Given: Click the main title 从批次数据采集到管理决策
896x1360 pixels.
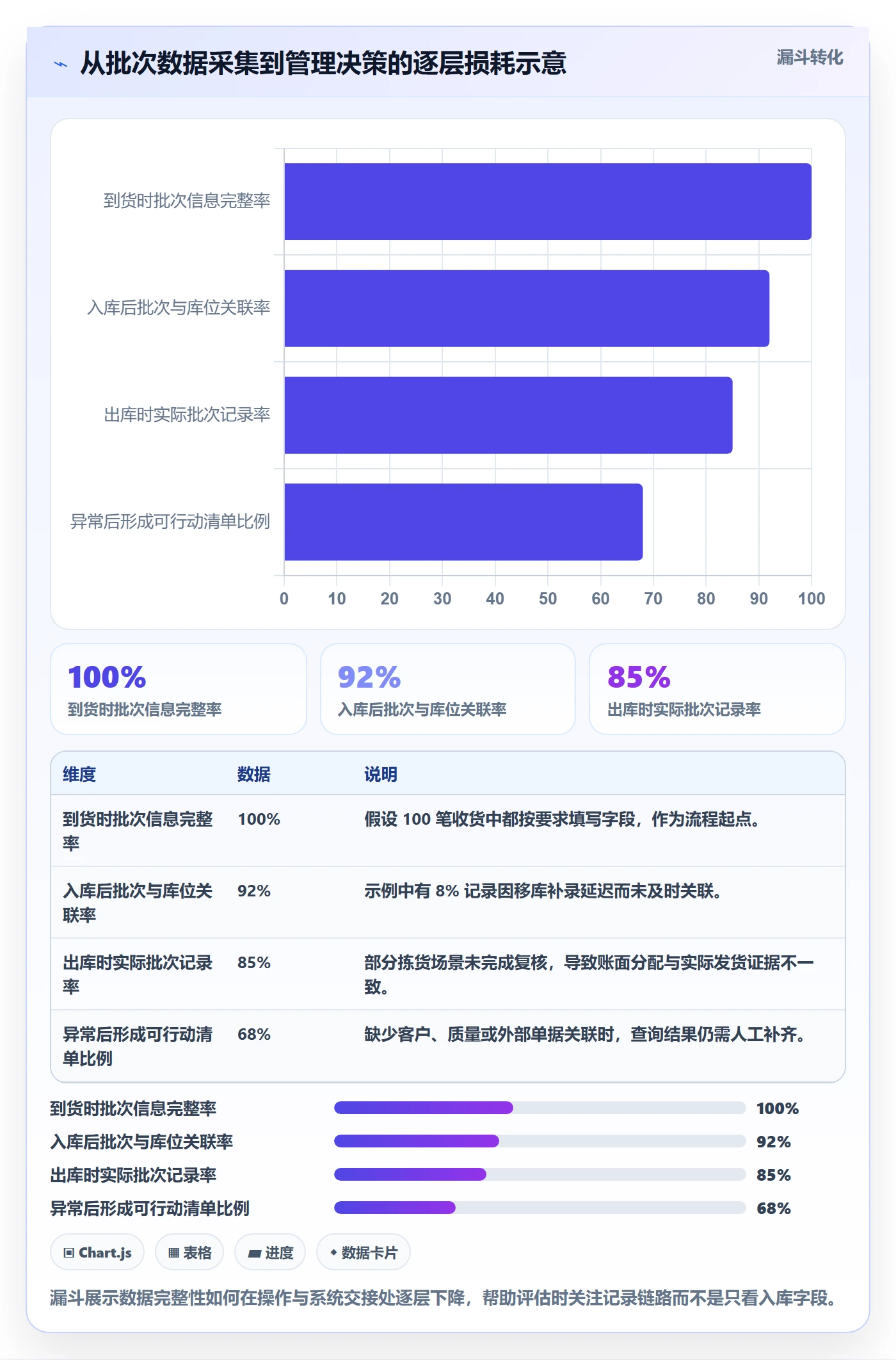Looking at the screenshot, I should click(x=323, y=63).
